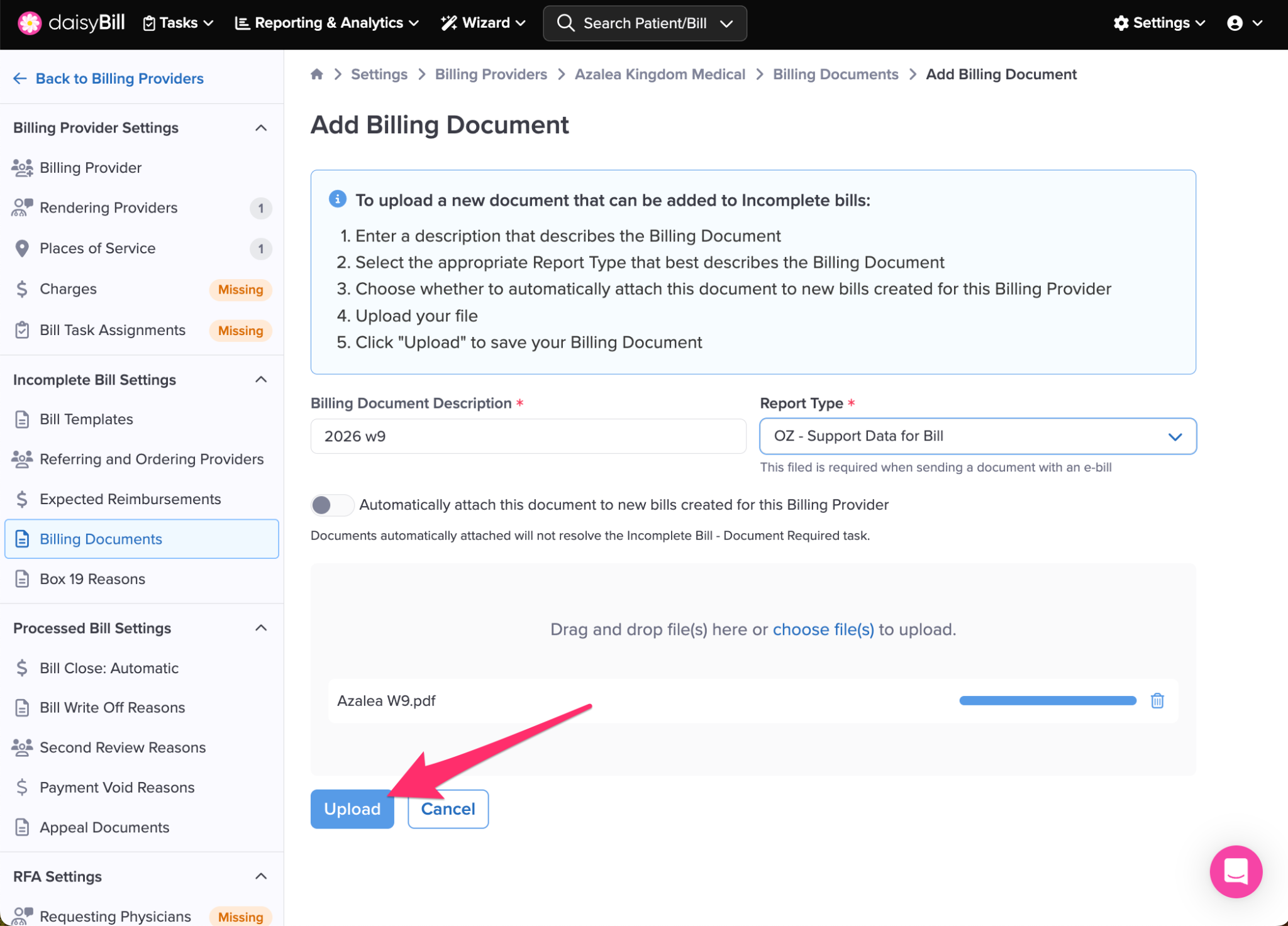This screenshot has height=926, width=1288.
Task: Click the Azalea W9.pdf upload progress bar
Action: 1047,700
